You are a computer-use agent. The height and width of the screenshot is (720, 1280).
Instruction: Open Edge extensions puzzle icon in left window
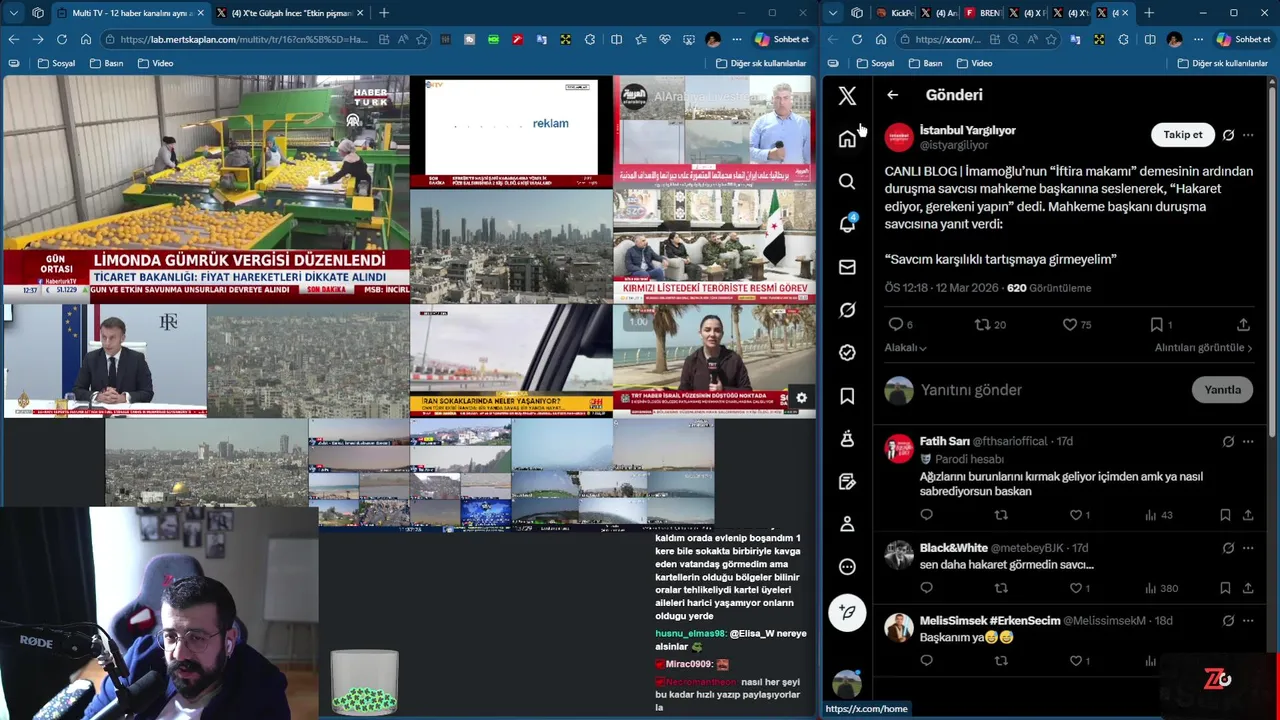point(590,39)
